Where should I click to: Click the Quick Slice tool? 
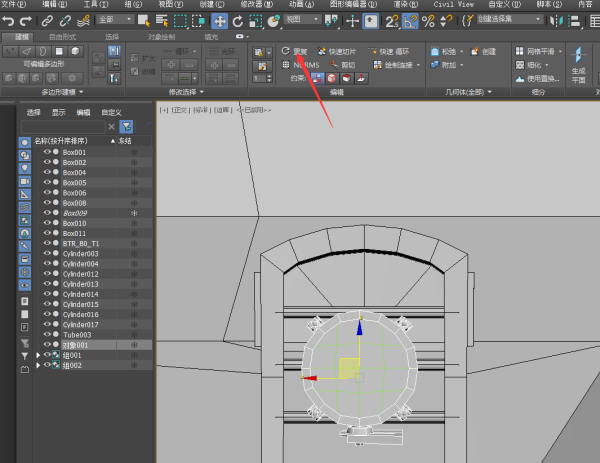coord(336,51)
